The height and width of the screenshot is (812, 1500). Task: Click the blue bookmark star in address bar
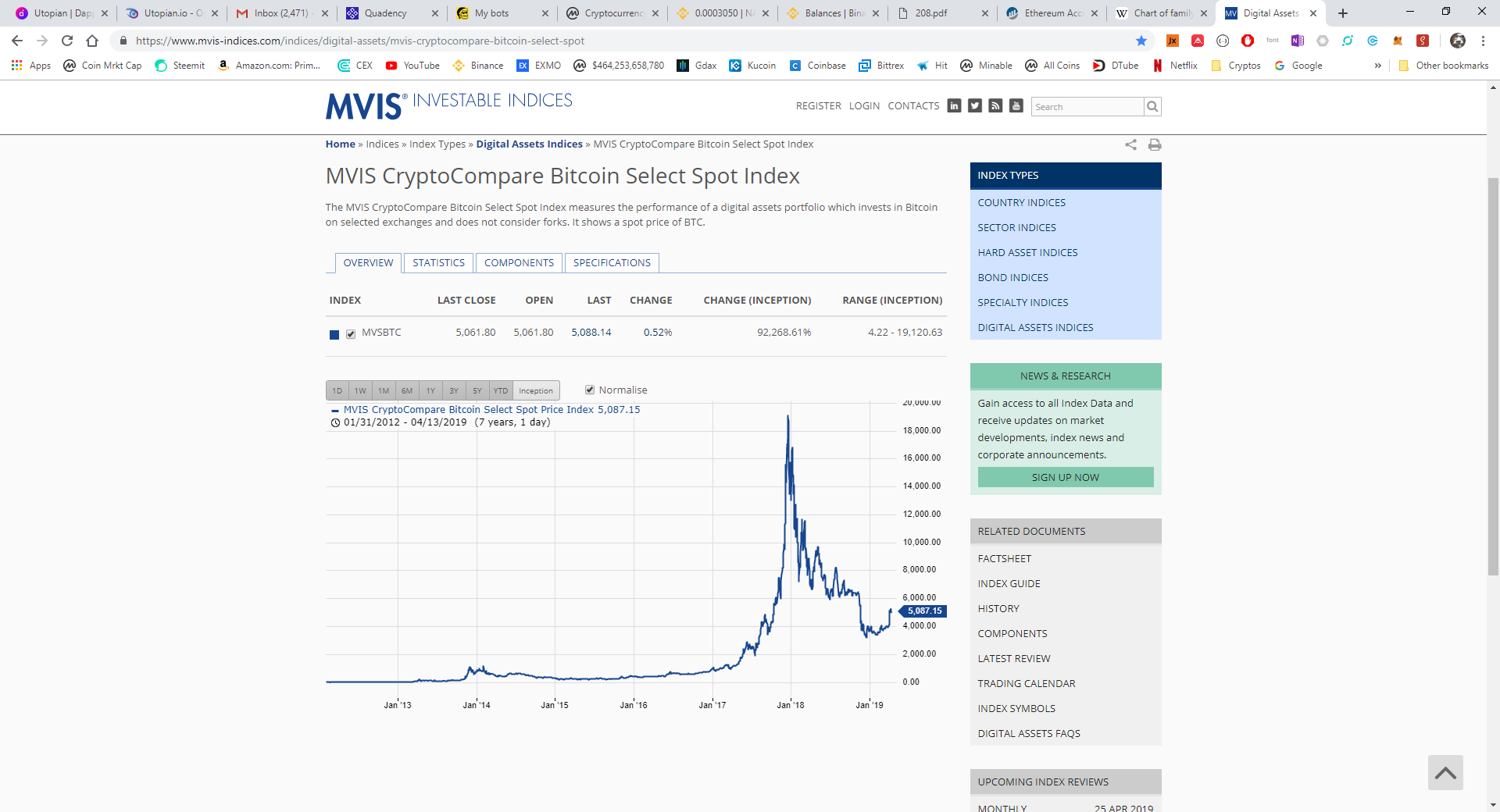pos(1141,41)
